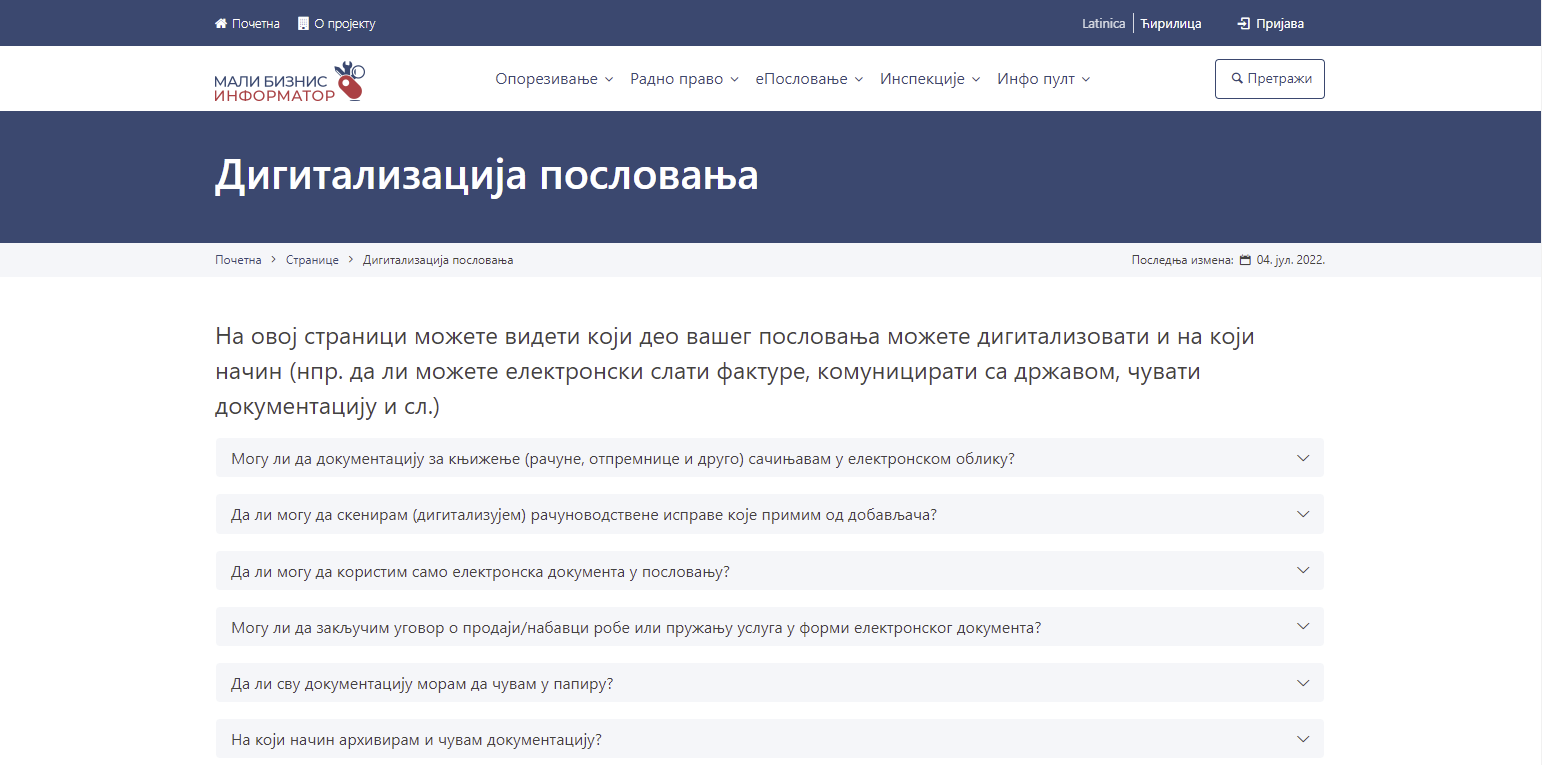Click the login icon beside Пријава
Screen dimensions: 1542x765
[1243, 23]
